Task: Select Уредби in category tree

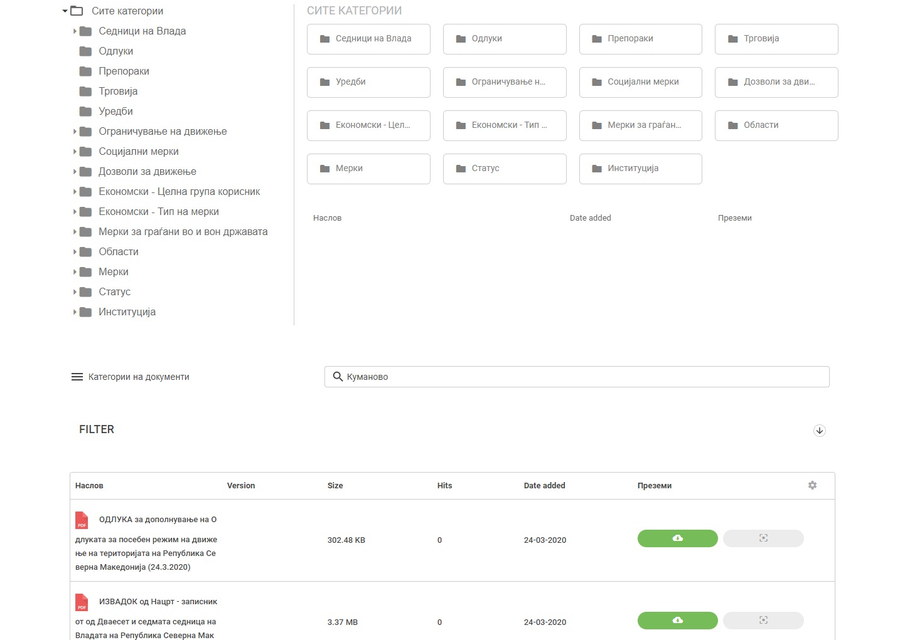Action: [115, 111]
